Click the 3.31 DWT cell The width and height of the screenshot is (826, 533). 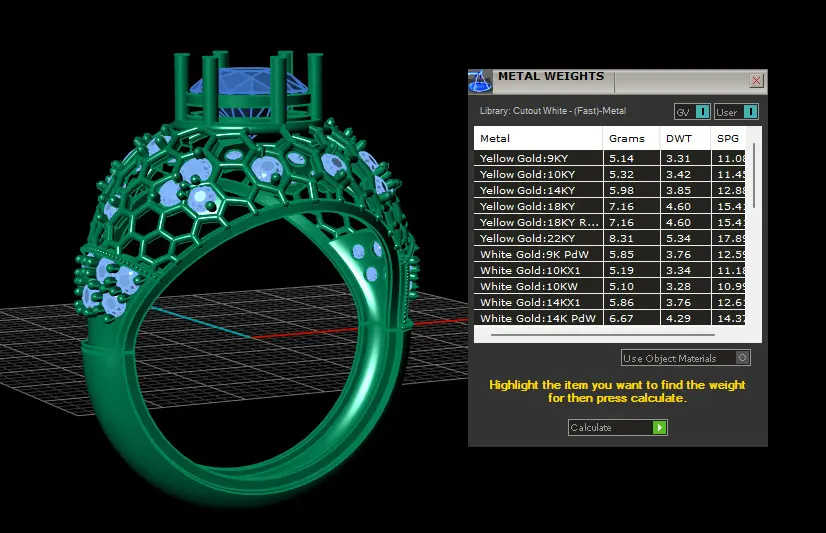(x=685, y=158)
